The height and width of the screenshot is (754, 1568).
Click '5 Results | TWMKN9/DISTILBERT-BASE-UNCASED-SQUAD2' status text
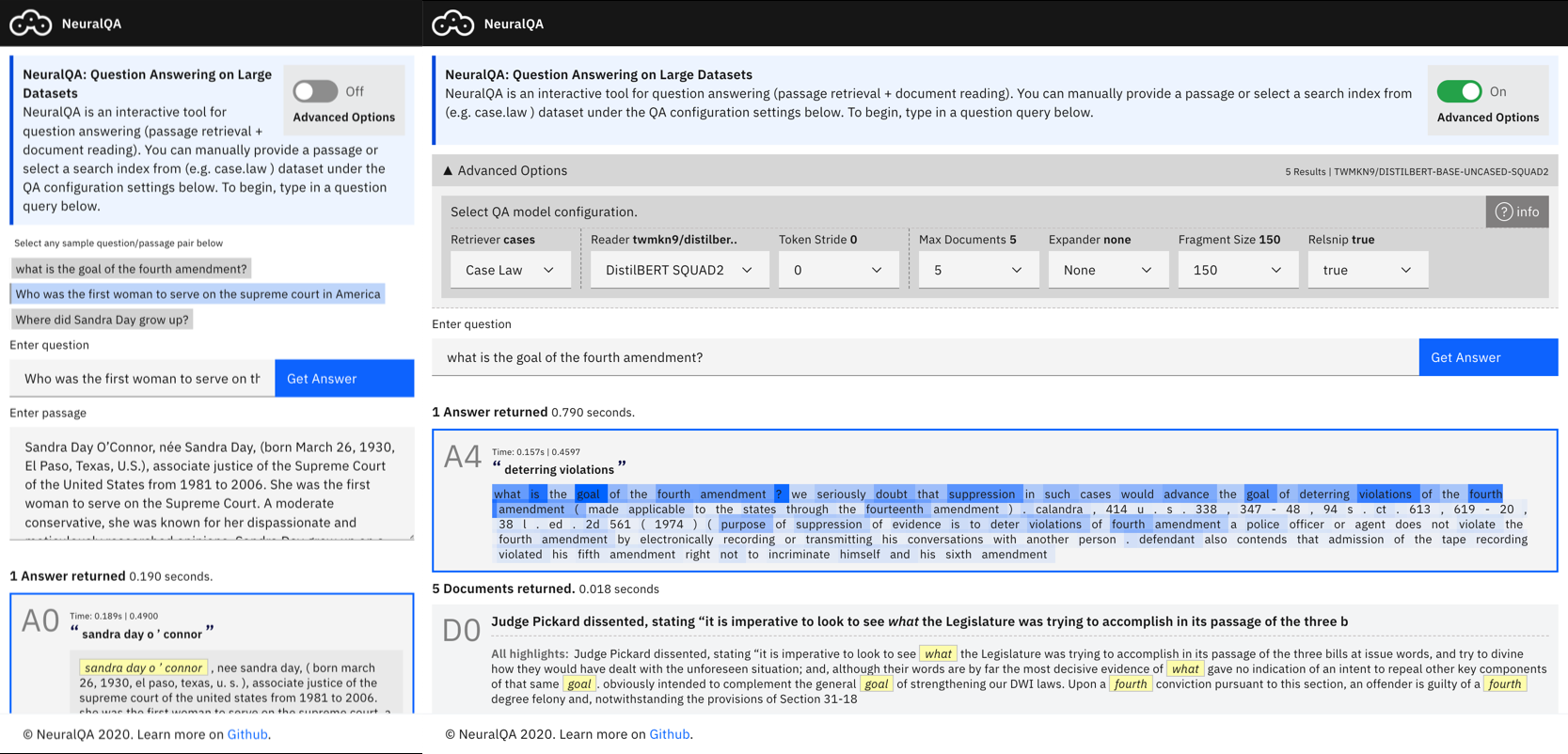(x=1417, y=172)
